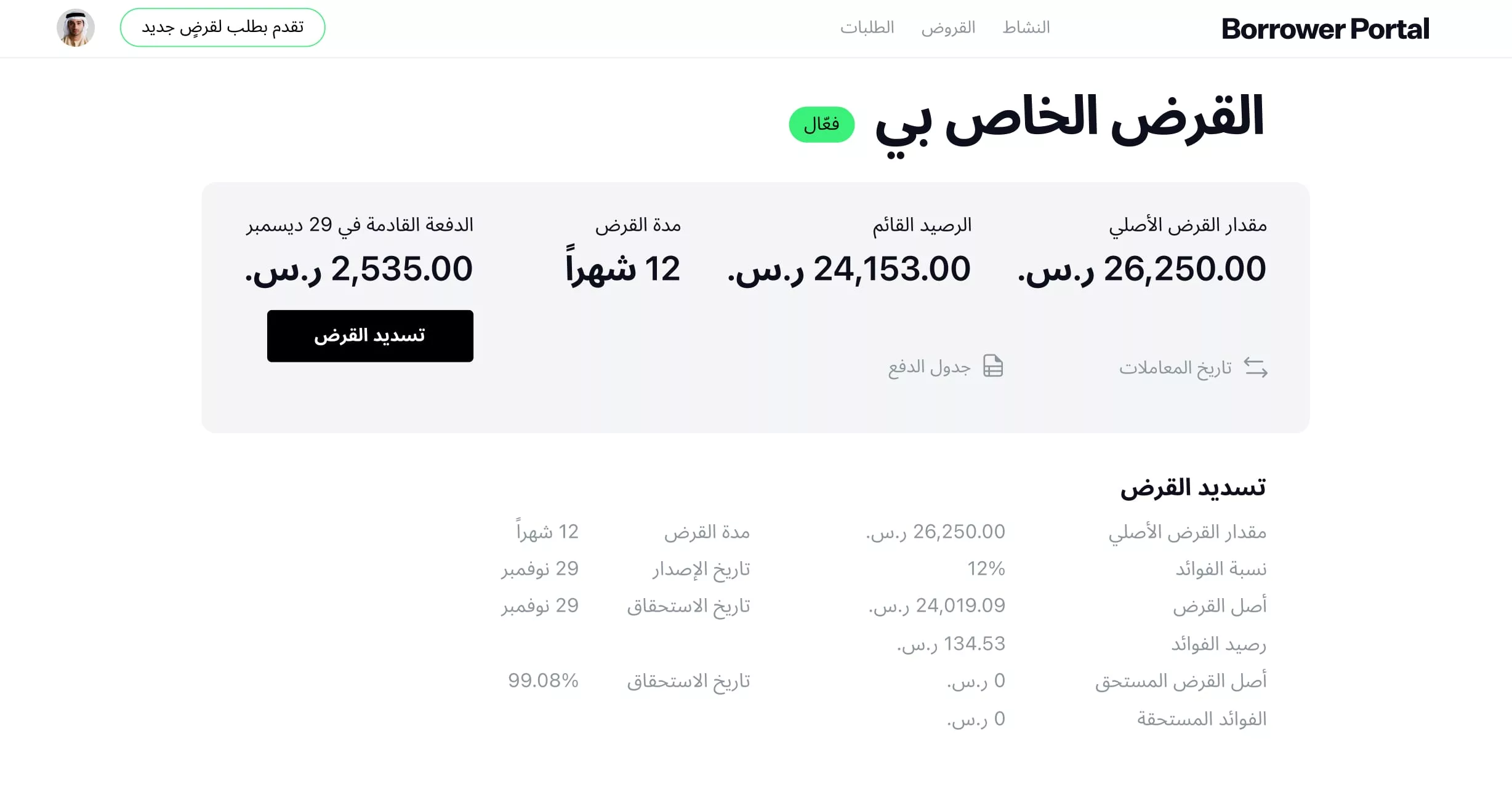Click the transaction history arrows icon
This screenshot has height=811, width=1512.
[1255, 367]
